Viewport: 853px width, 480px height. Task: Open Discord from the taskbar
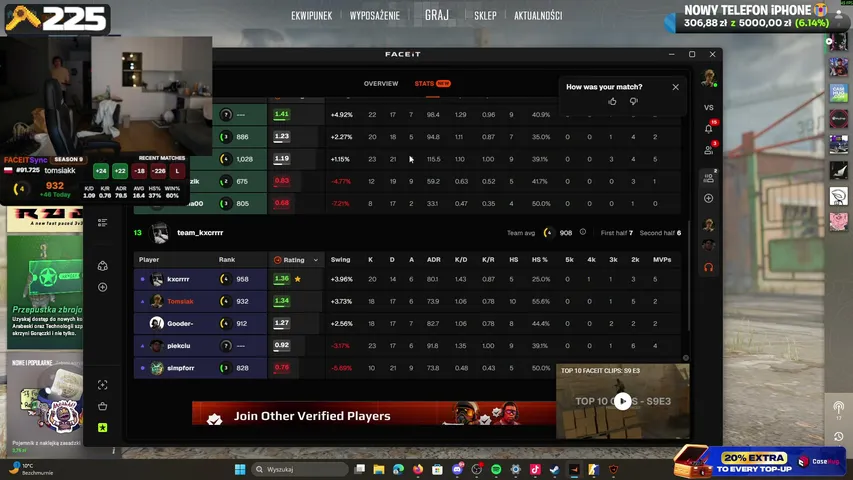457,470
